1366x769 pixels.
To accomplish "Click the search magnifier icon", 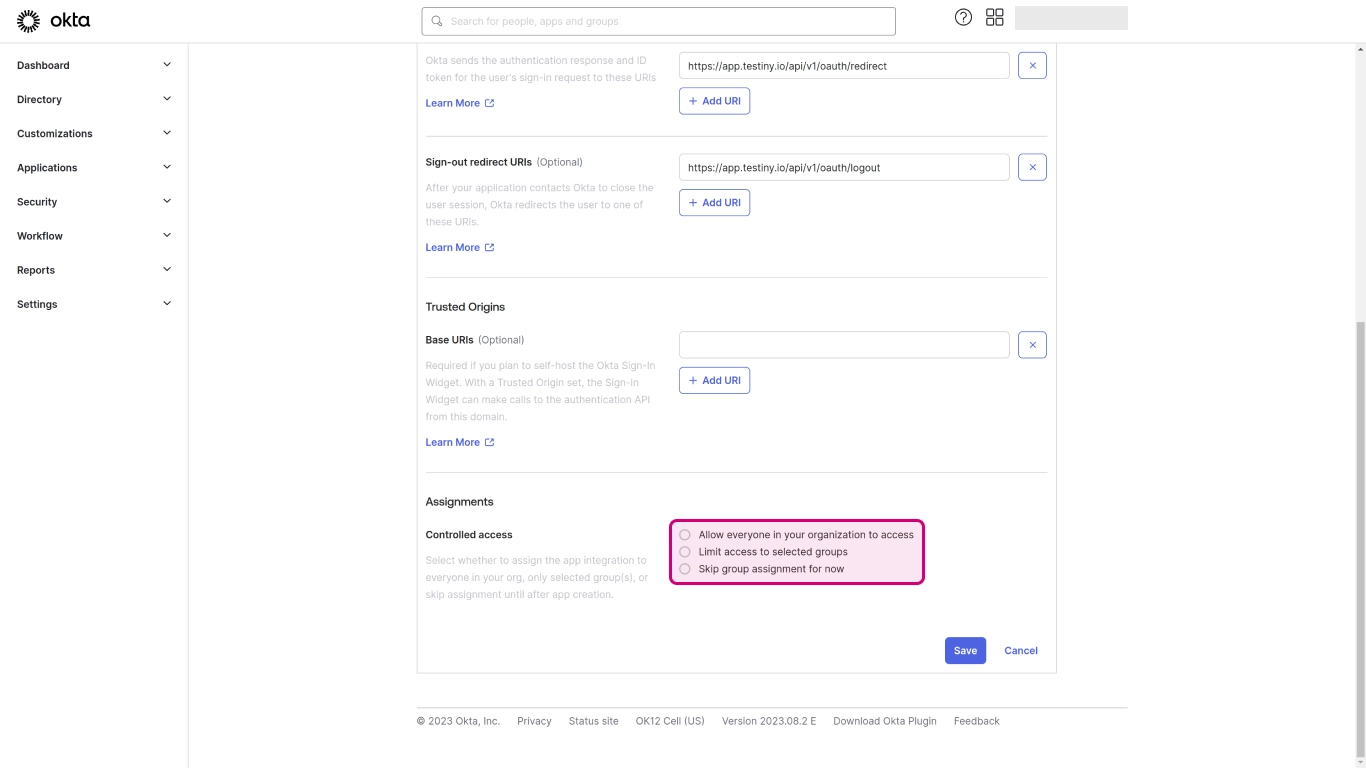I will pos(437,21).
